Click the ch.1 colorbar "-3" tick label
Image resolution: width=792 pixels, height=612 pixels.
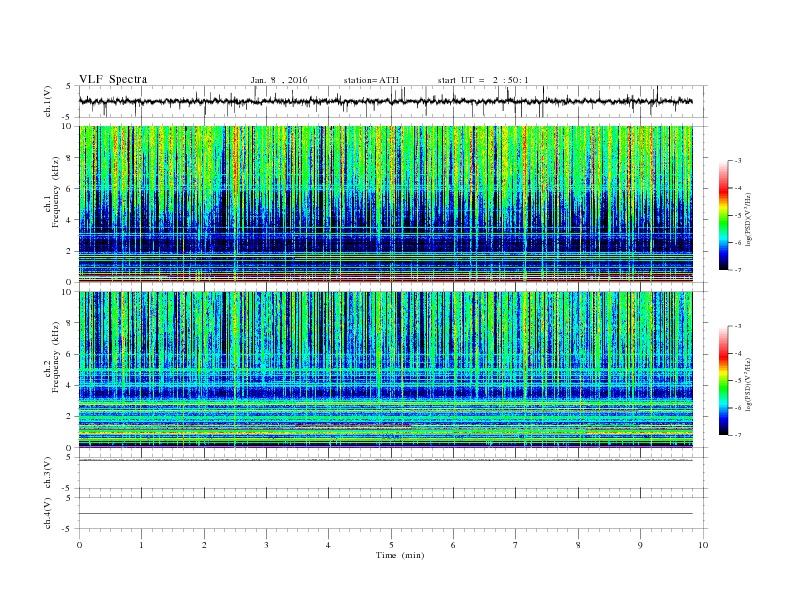point(737,161)
